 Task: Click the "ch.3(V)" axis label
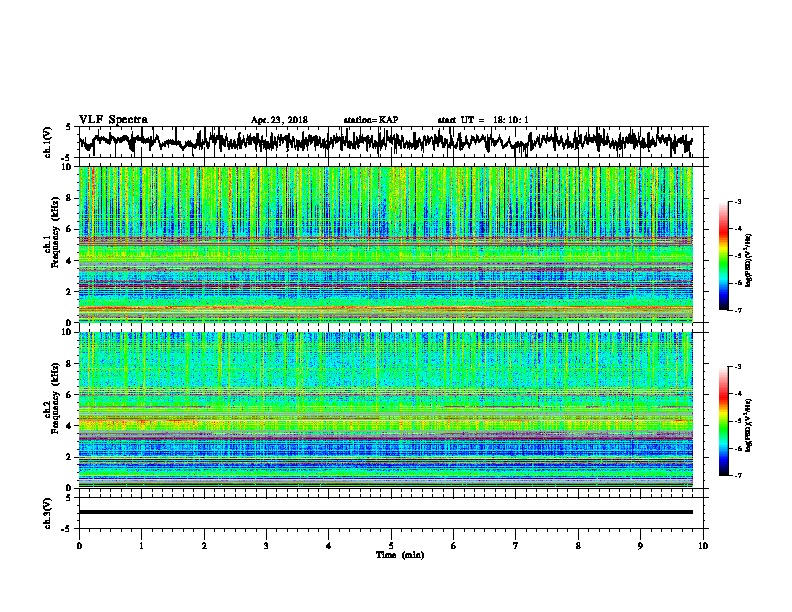pyautogui.click(x=47, y=513)
